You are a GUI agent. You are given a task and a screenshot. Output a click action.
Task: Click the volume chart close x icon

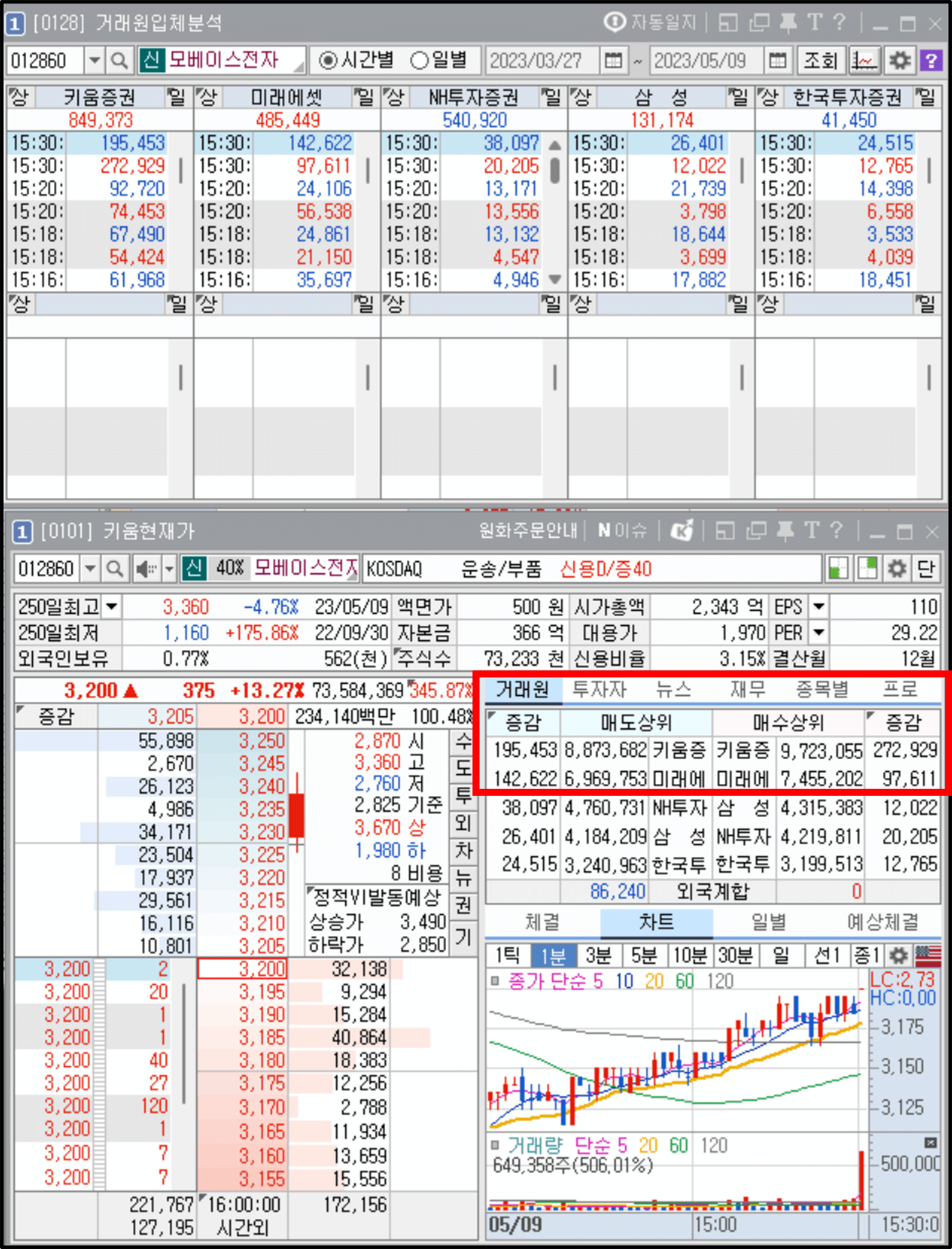(x=930, y=1143)
